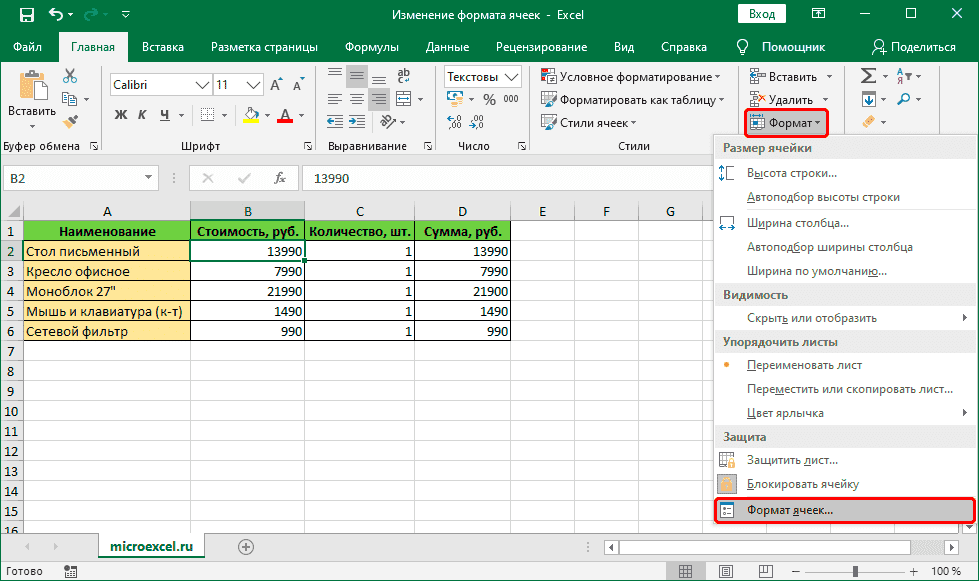Click the Поделиться share button
This screenshot has width=979, height=581.
click(x=914, y=47)
